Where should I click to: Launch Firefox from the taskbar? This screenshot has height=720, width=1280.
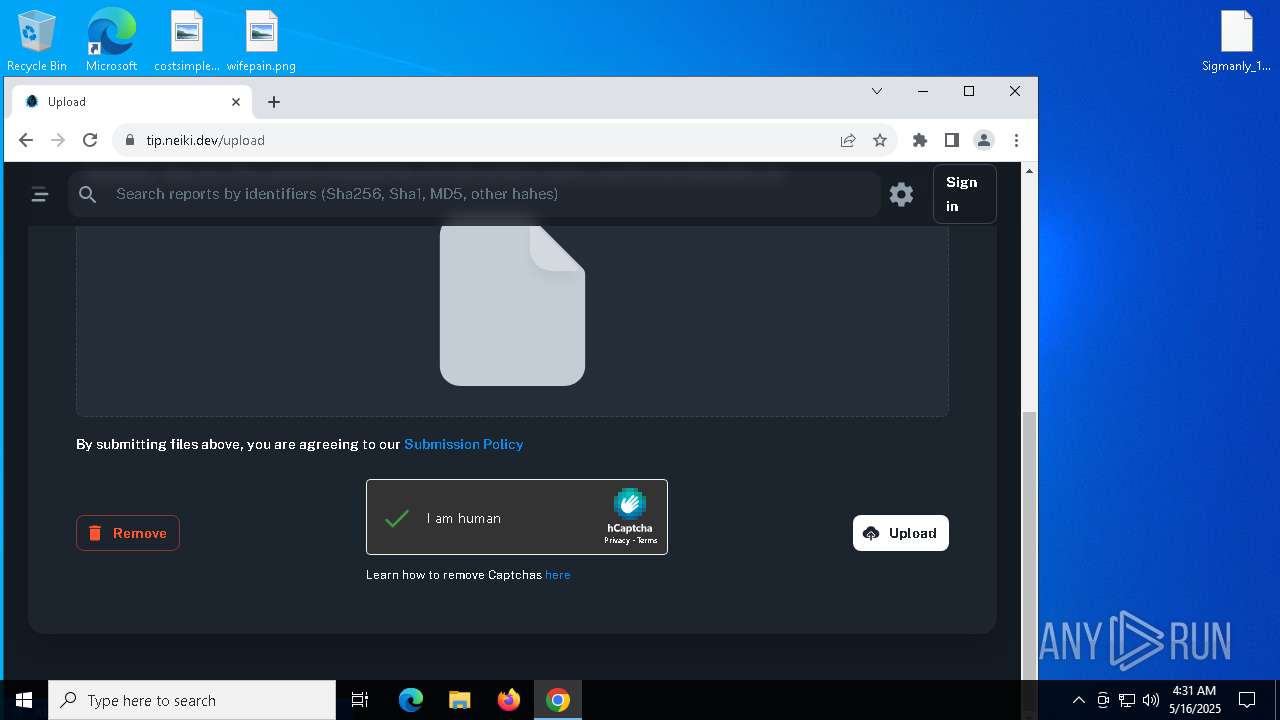click(509, 700)
